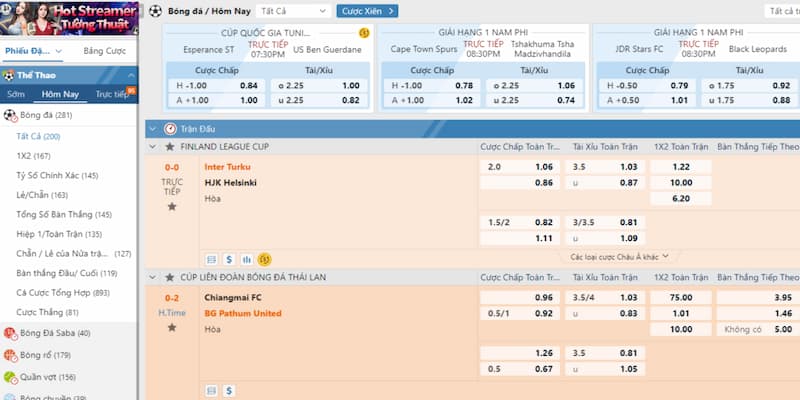The image size is (800, 400).
Task: Open Tỷ Số Chính Xác (145)
Action: click(57, 176)
